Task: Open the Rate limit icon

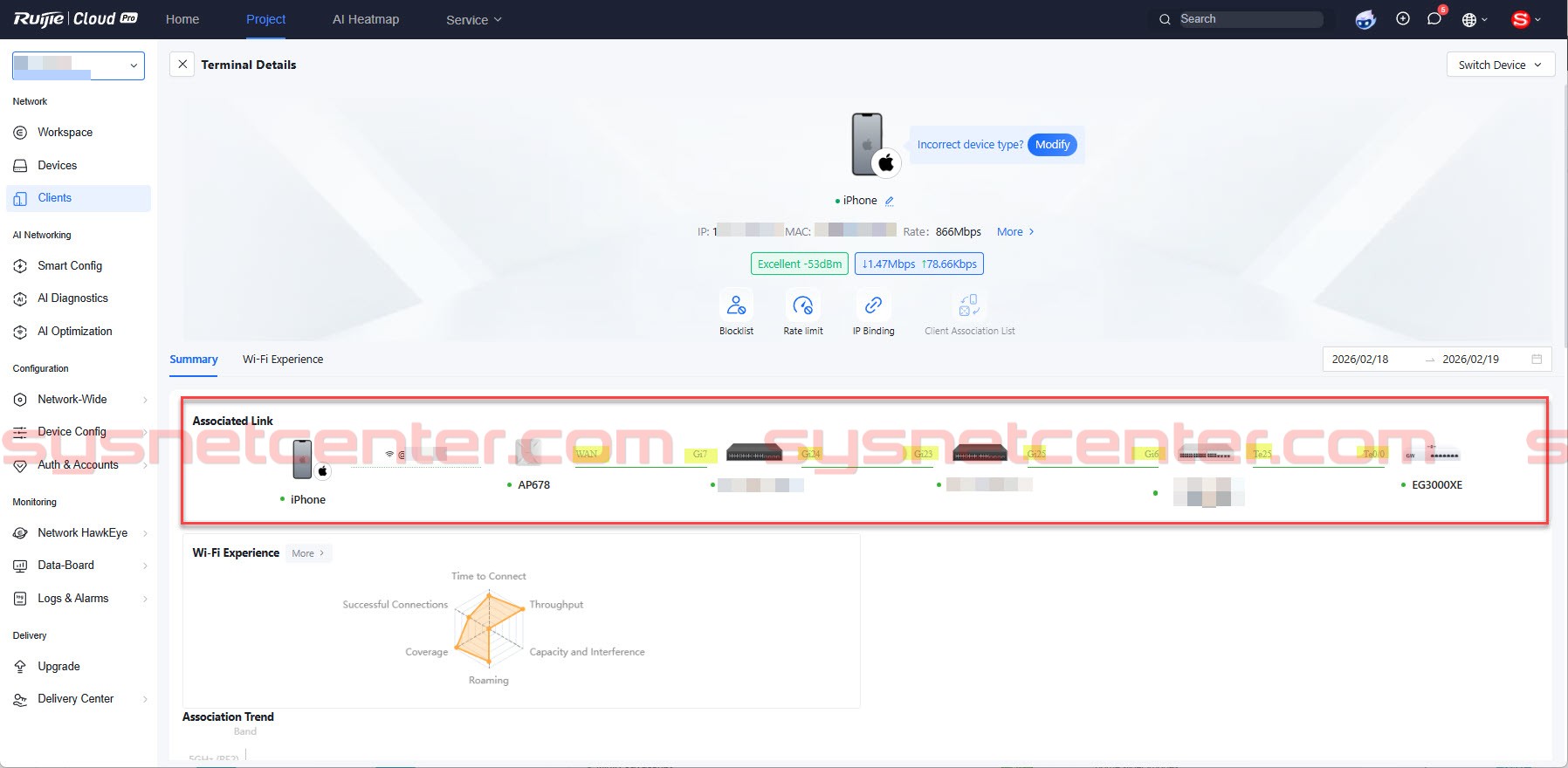Action: click(x=802, y=305)
